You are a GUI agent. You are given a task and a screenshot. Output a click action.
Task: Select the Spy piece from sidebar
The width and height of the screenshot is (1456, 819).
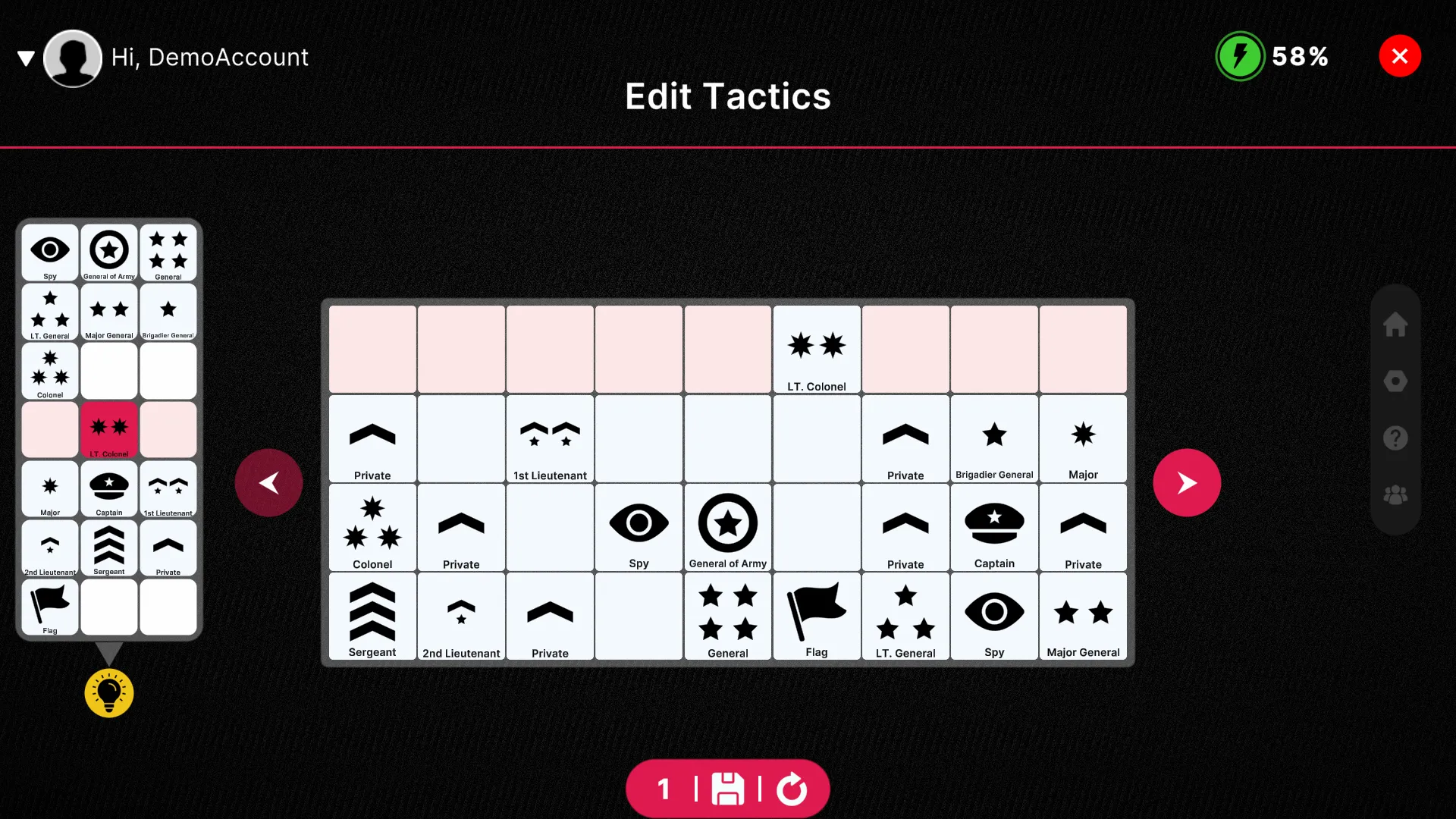[49, 251]
